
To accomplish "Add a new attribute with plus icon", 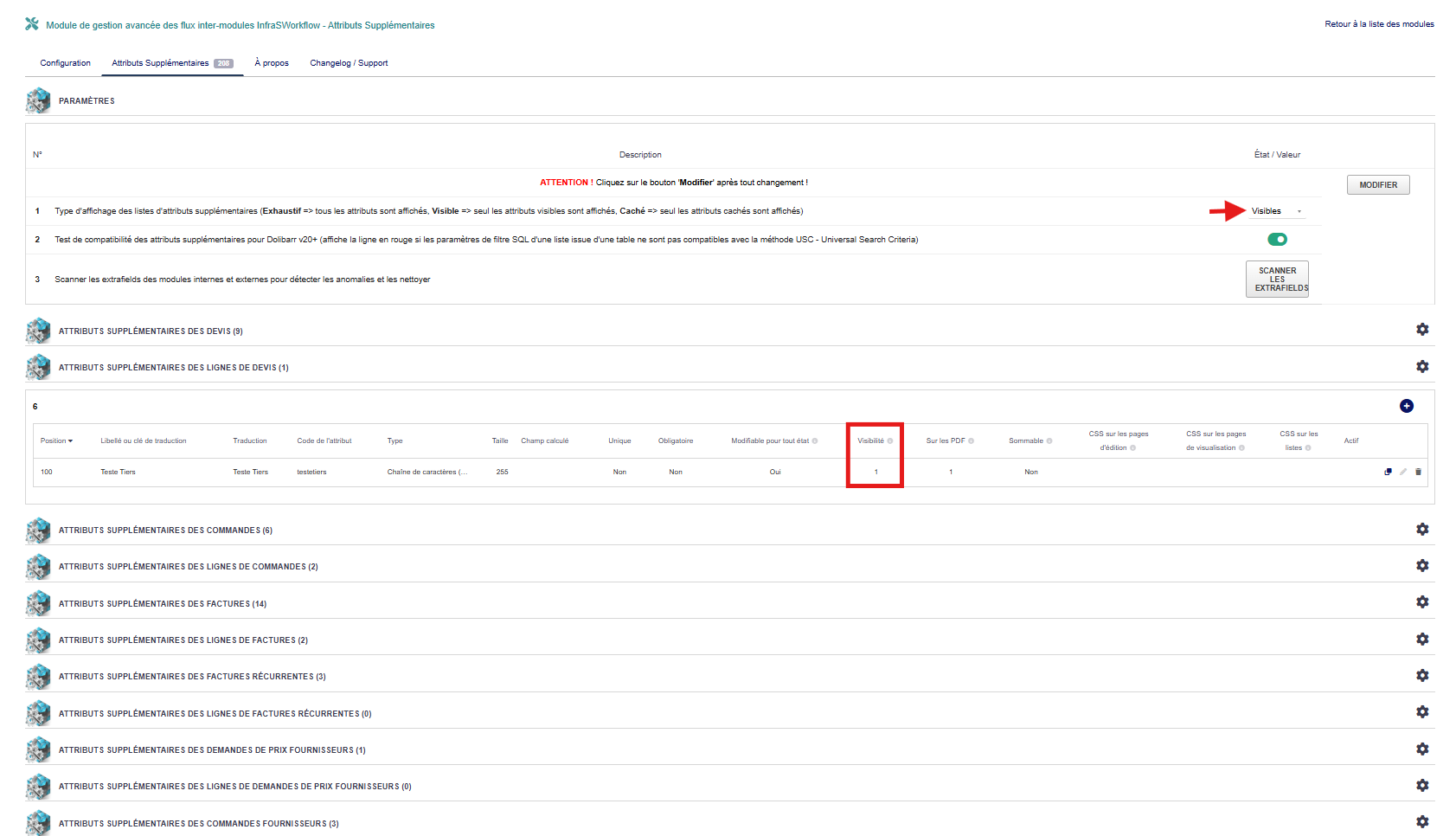I will (1406, 406).
